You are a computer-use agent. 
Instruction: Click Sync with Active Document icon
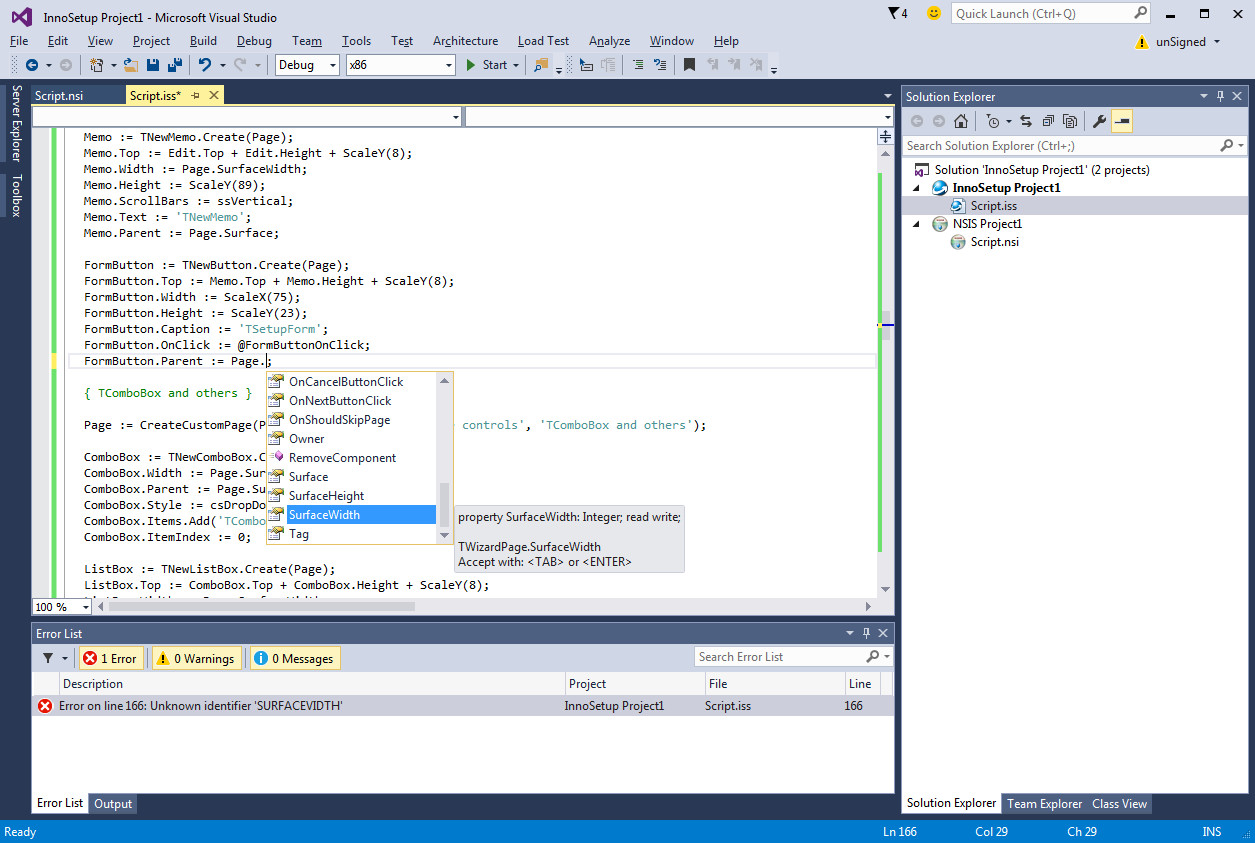point(1026,121)
